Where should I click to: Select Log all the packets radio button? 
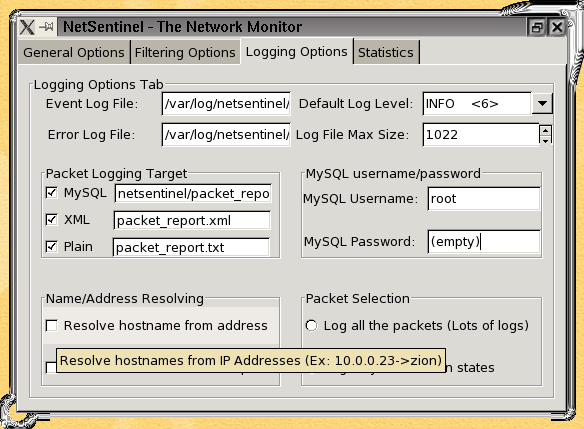[x=311, y=325]
